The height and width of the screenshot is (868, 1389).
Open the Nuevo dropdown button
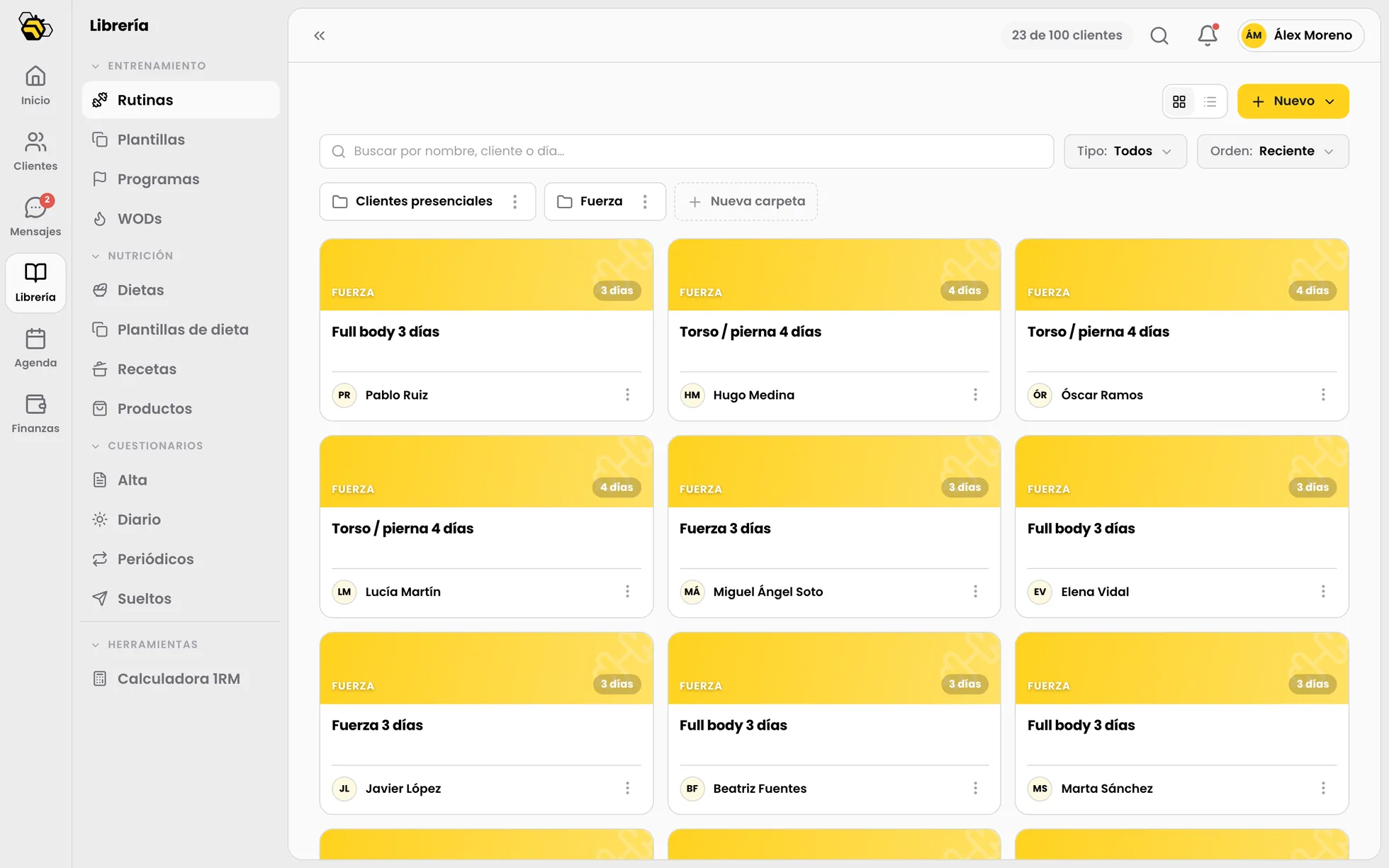pyautogui.click(x=1293, y=101)
